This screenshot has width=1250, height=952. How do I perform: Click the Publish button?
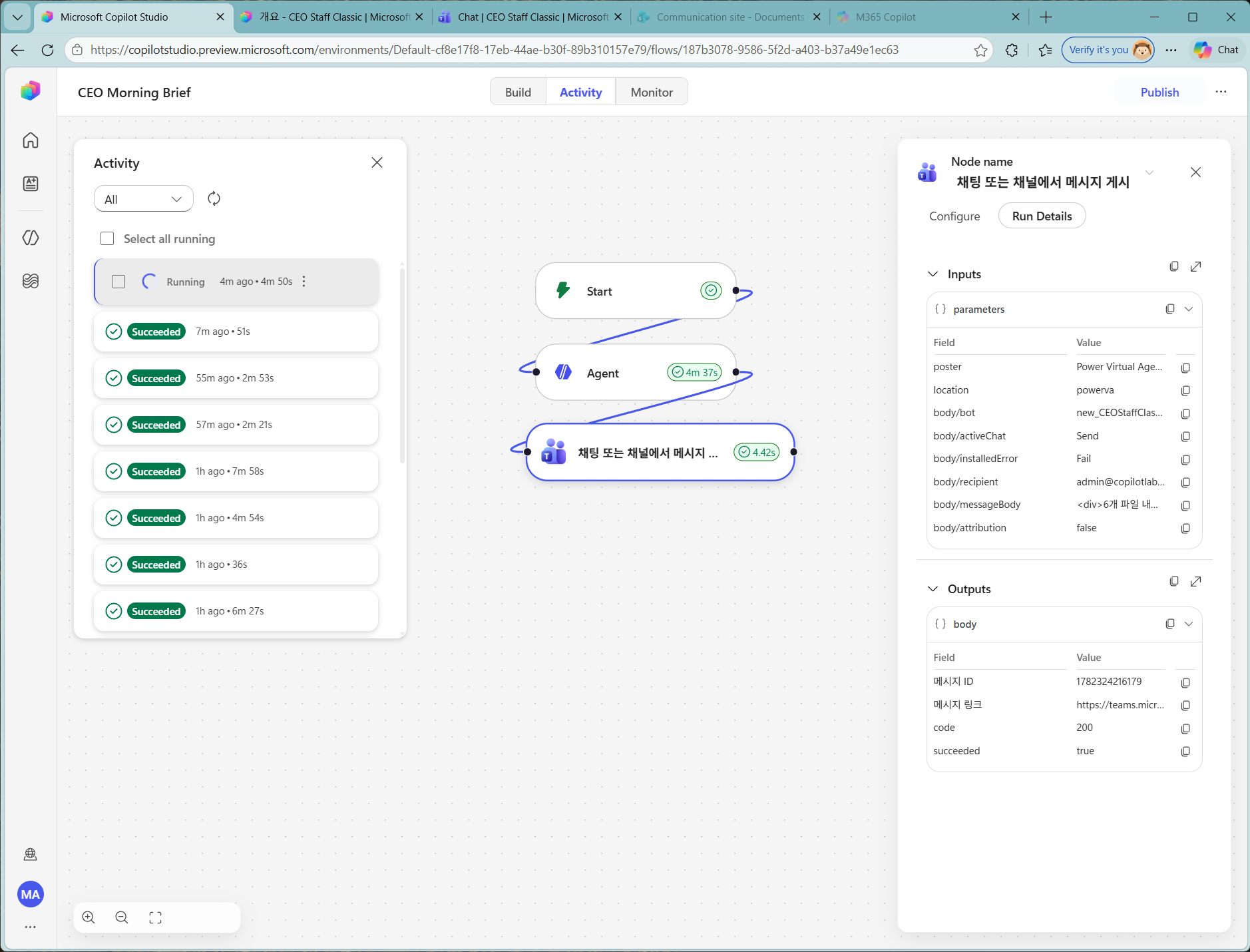pos(1159,92)
